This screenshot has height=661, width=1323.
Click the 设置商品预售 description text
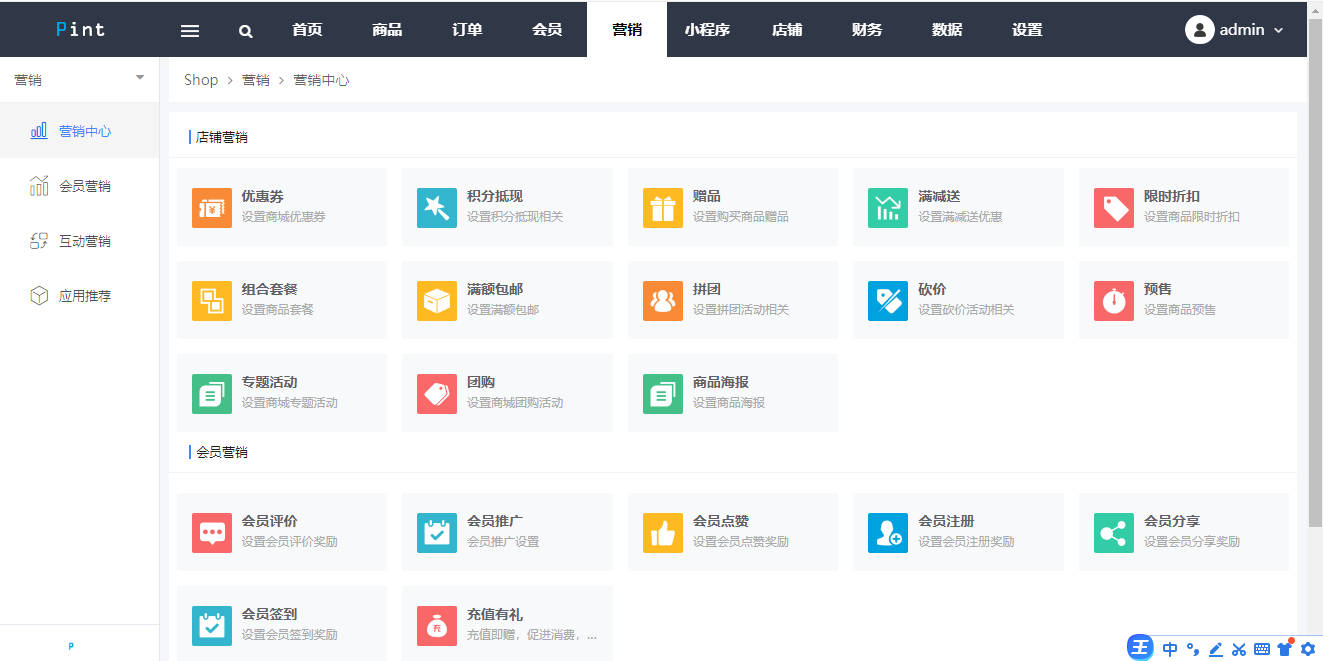tap(1180, 310)
